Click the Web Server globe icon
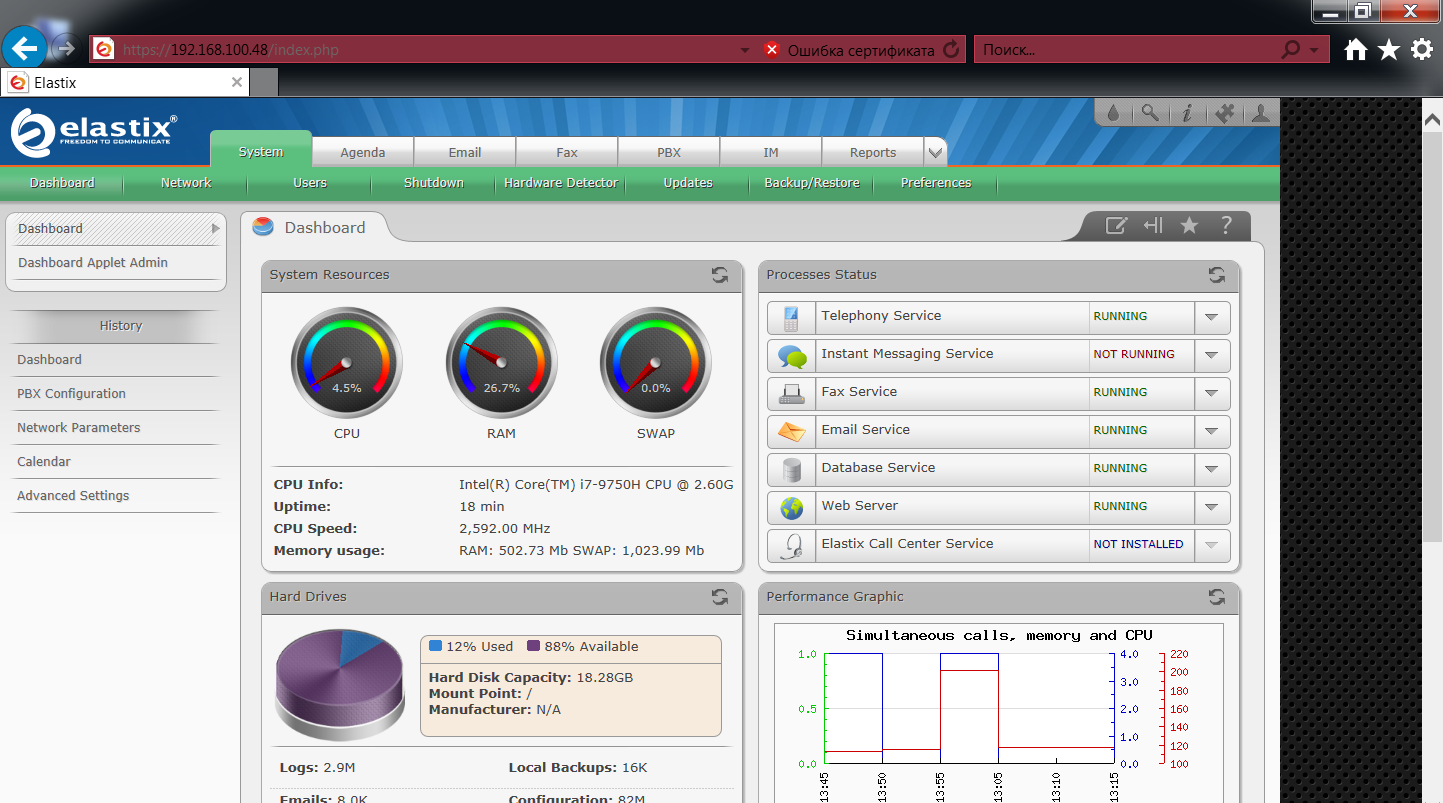The height and width of the screenshot is (803, 1443). (x=791, y=508)
